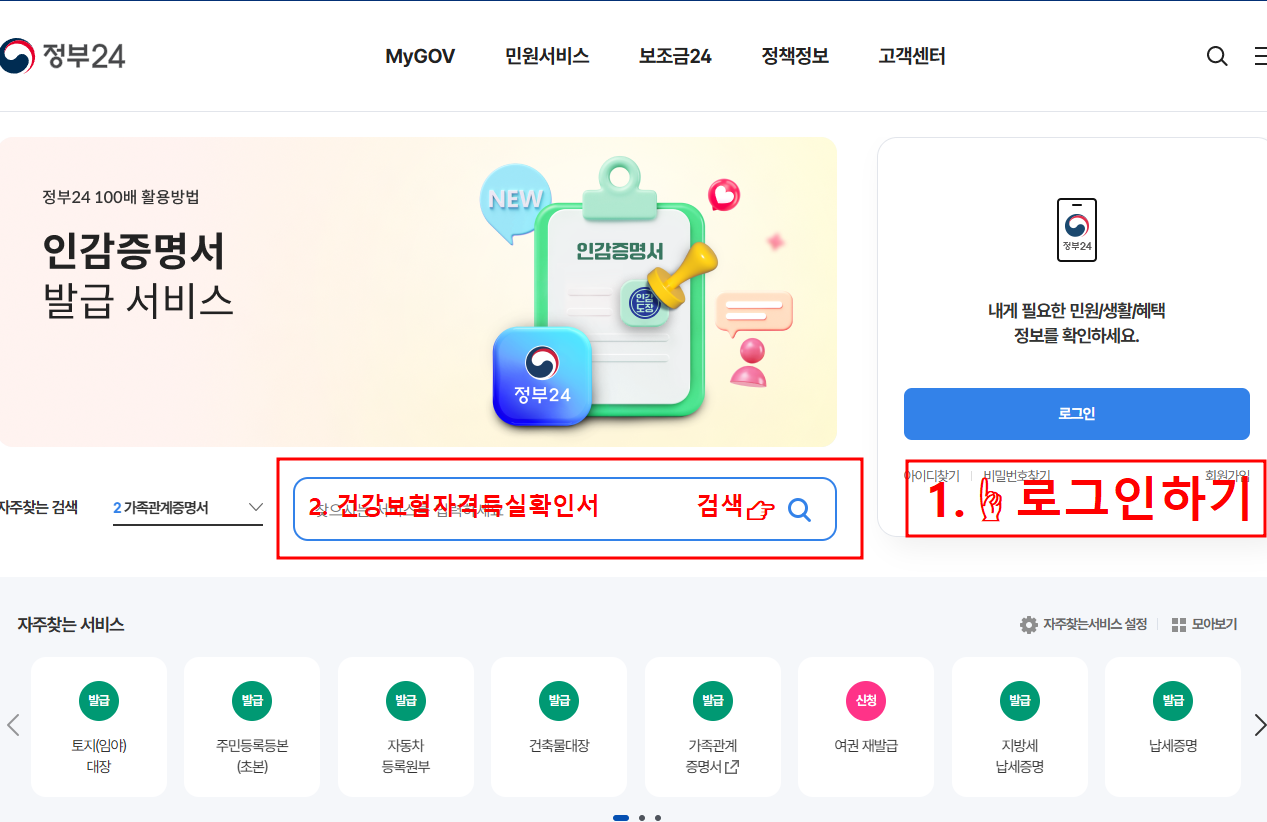Click the 정부24 logo
1267x822 pixels.
pyautogui.click(x=62, y=56)
